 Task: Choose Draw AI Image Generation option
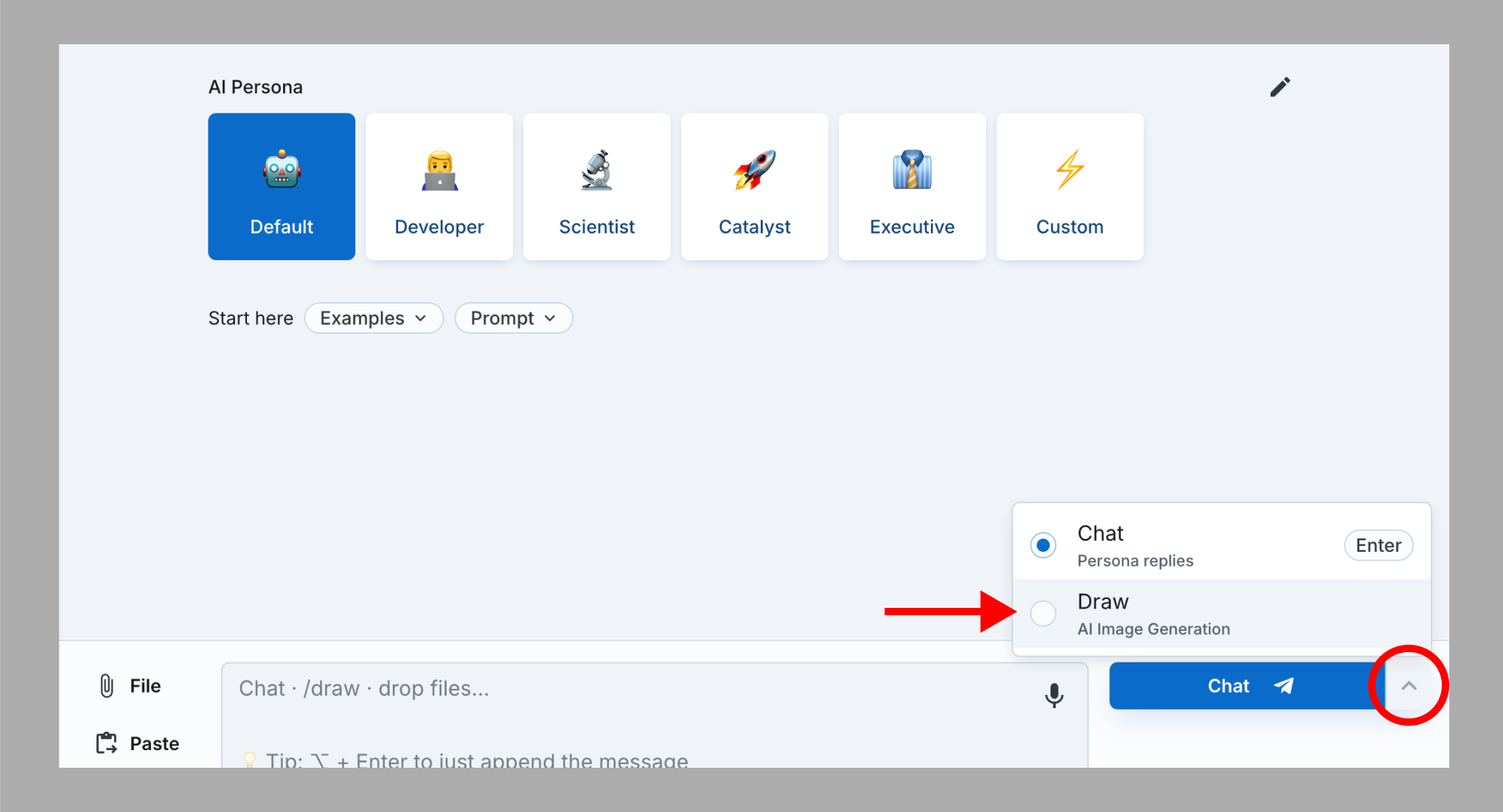1153,615
